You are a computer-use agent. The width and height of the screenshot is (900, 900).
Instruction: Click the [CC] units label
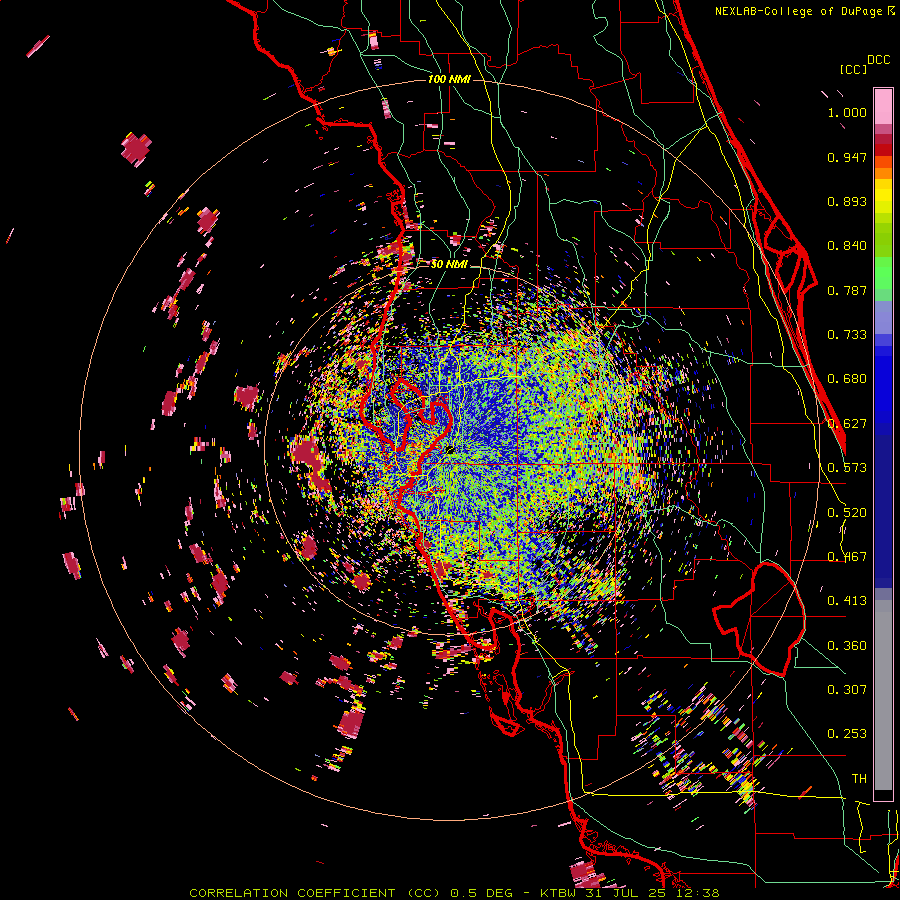pos(853,69)
